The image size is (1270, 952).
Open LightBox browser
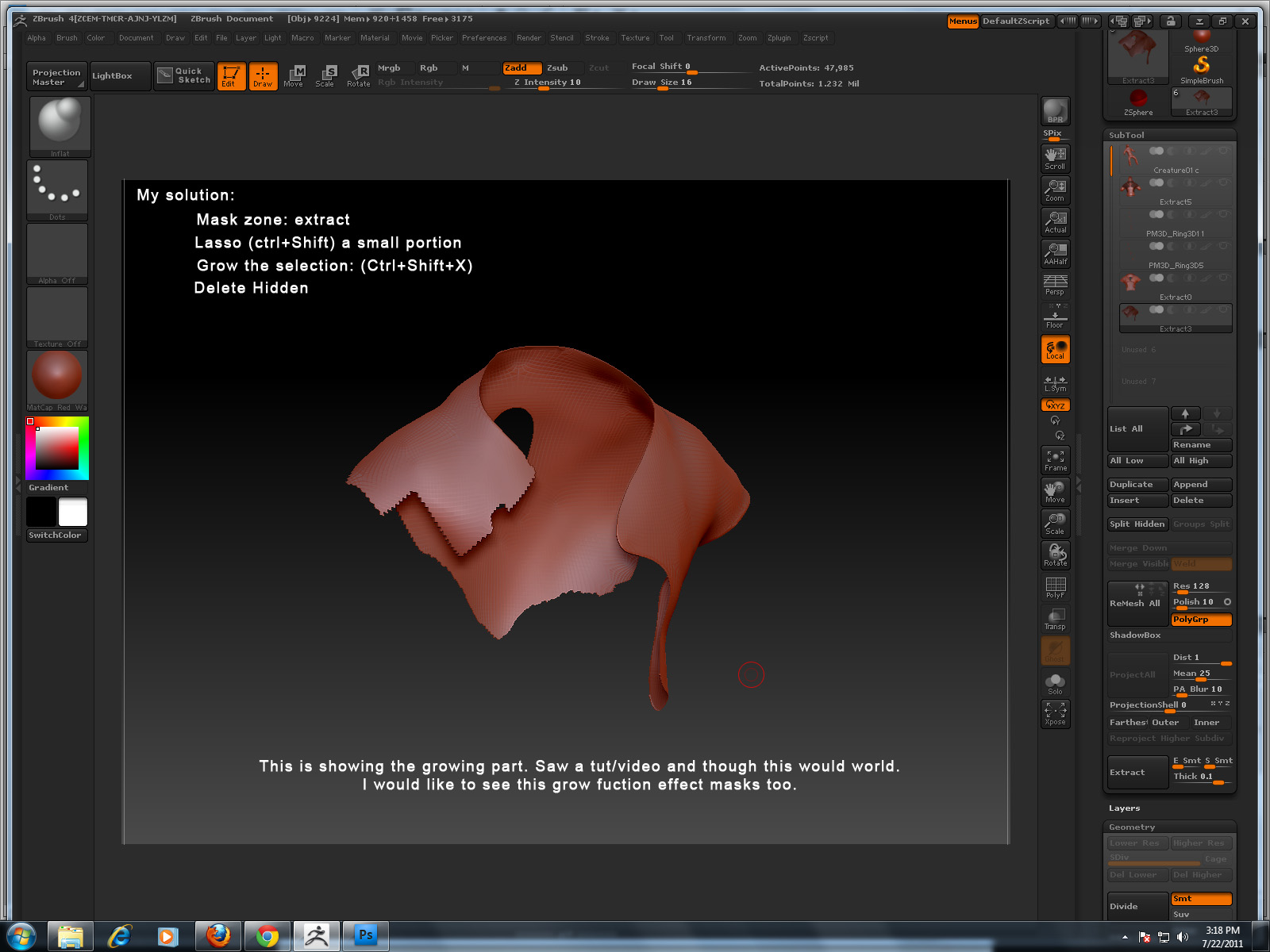(120, 76)
